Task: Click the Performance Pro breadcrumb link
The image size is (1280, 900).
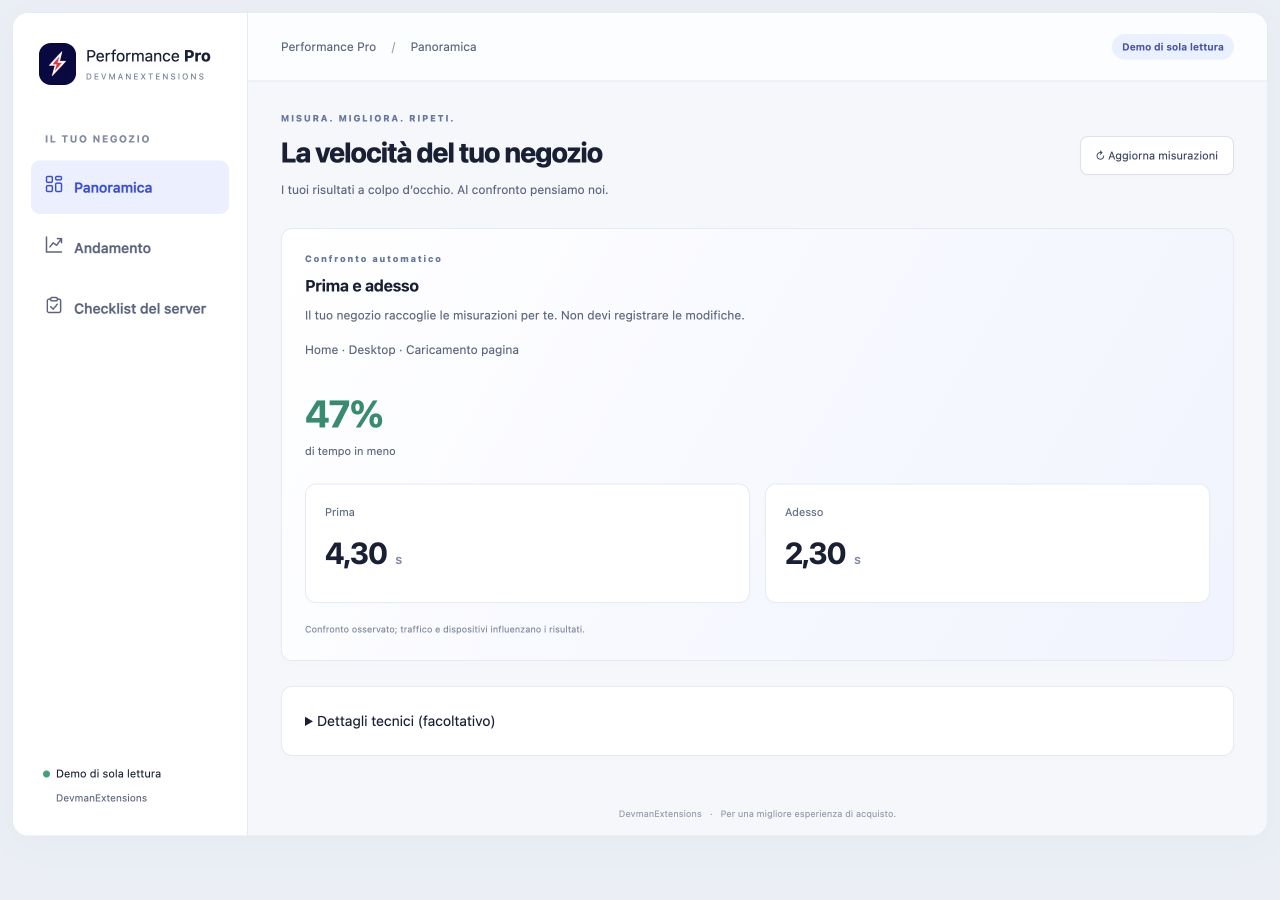Action: click(x=328, y=47)
